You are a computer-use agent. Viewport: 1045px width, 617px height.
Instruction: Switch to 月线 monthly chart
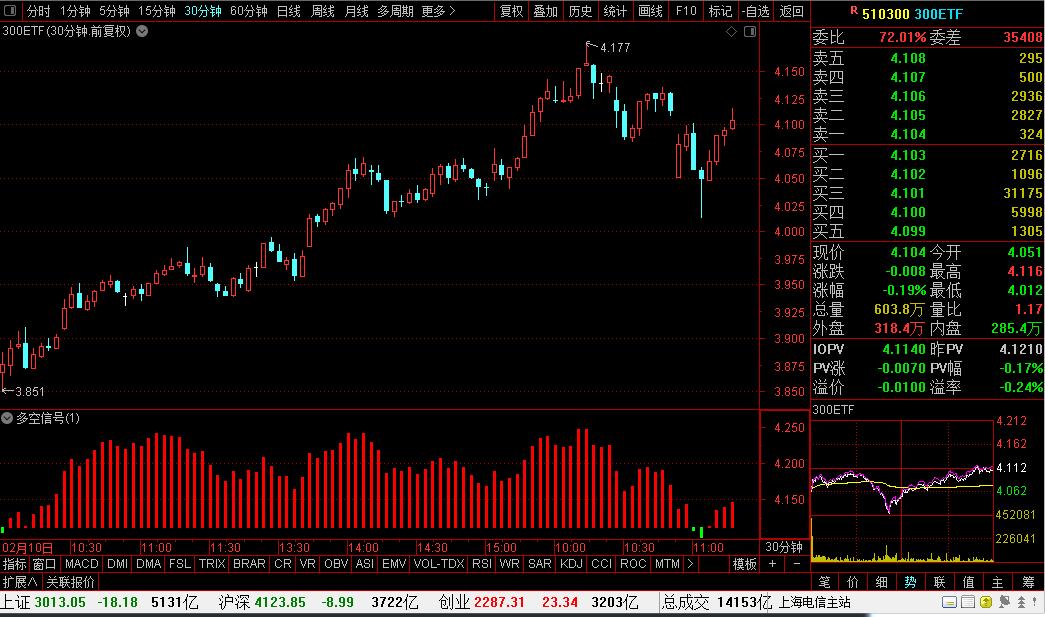point(357,11)
